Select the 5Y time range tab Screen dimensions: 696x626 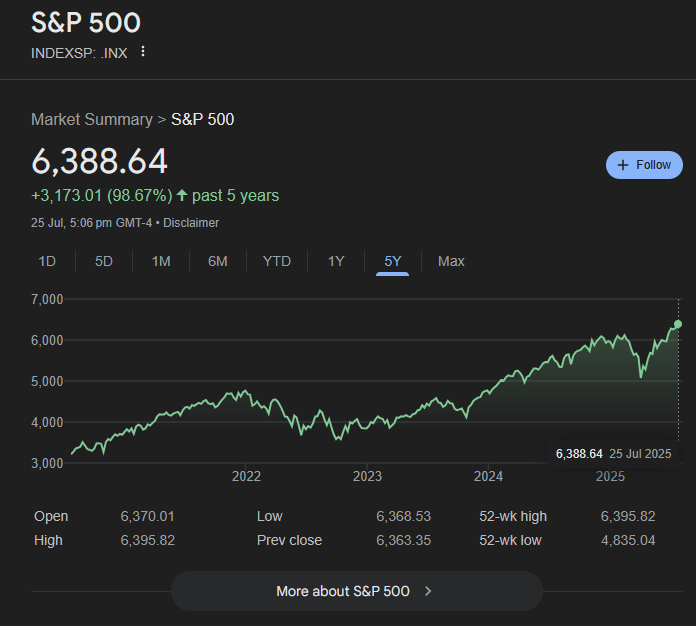pos(392,261)
